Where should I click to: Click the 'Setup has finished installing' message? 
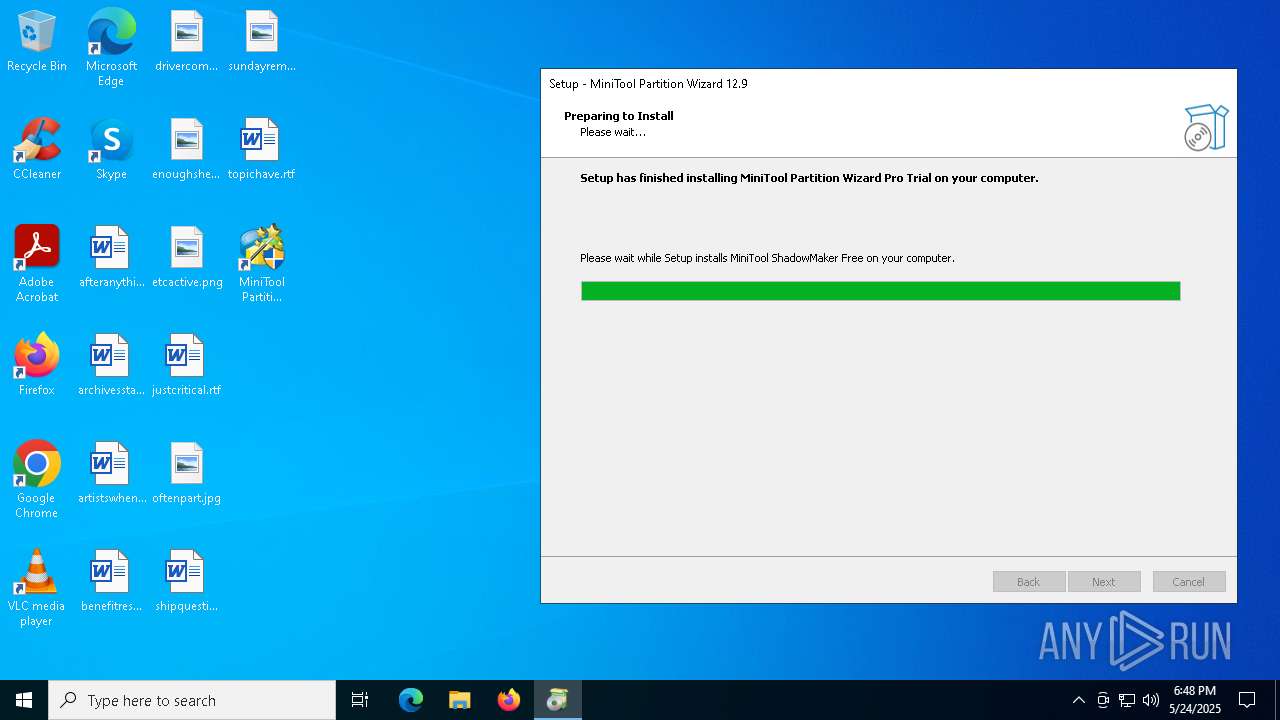tap(809, 178)
